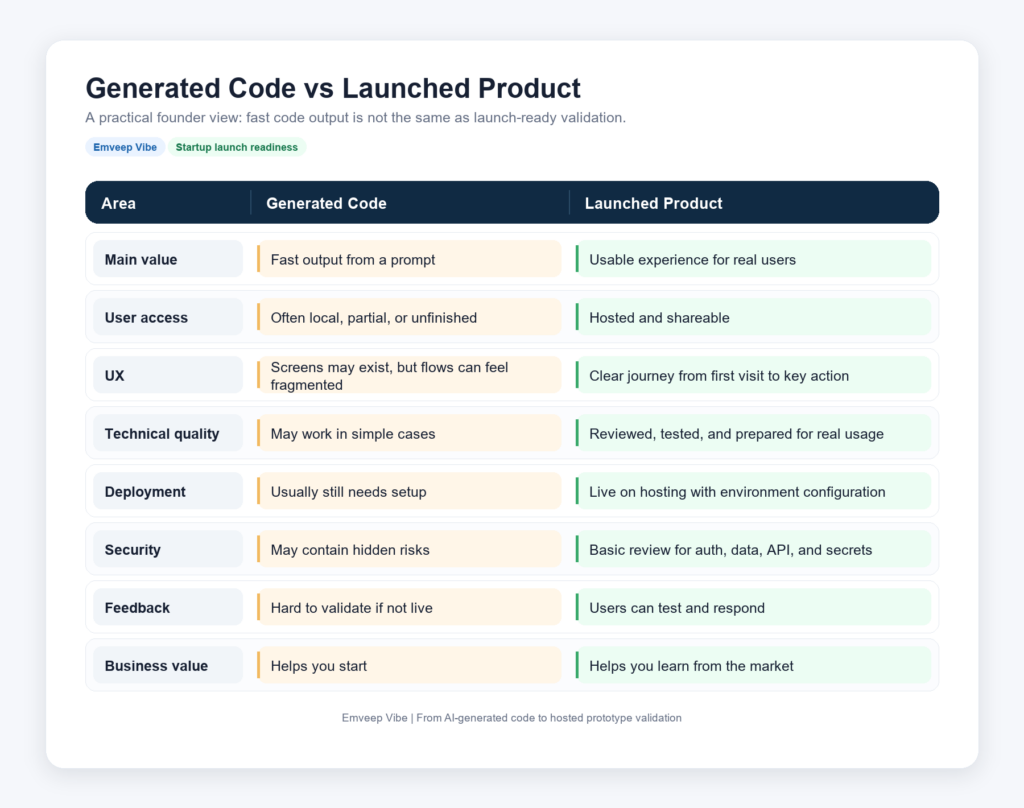Select the 'Business value' row label
Screen dimensions: 1024x808
(168, 666)
